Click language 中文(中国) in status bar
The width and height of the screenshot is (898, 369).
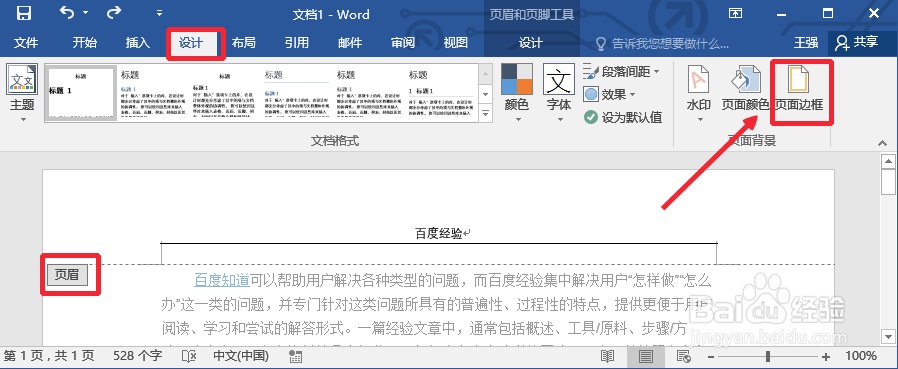(241, 356)
